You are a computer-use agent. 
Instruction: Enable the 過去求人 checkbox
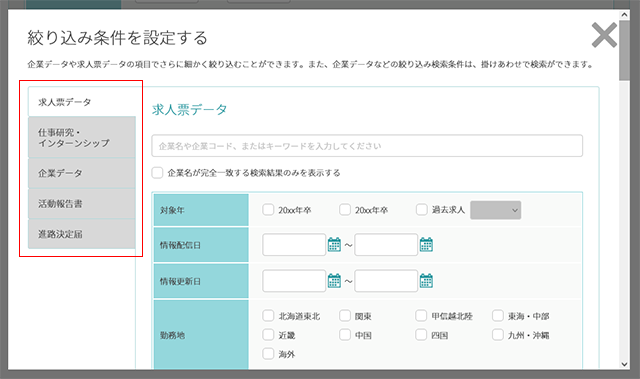click(x=422, y=210)
